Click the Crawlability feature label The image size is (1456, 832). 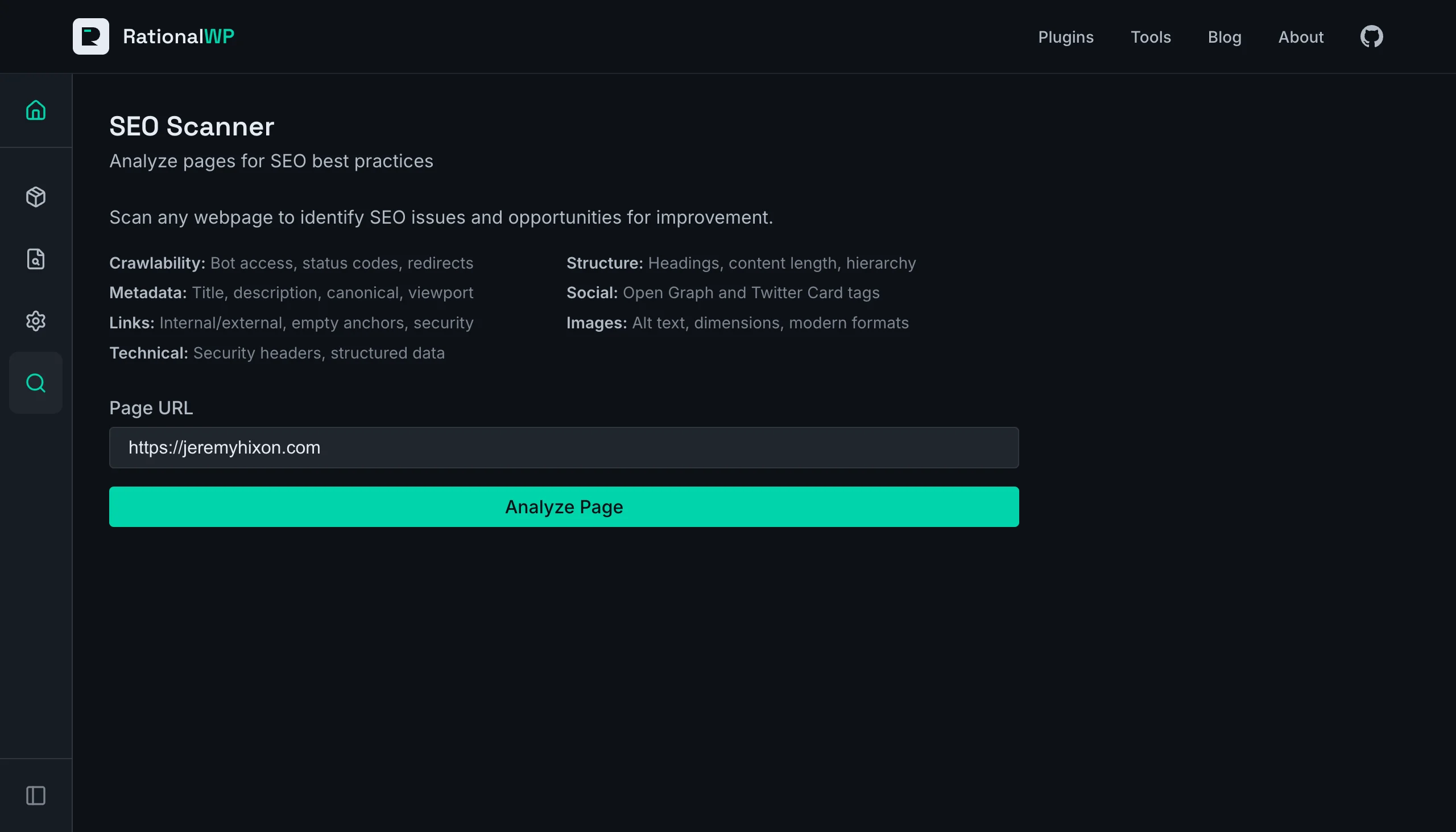coord(157,263)
